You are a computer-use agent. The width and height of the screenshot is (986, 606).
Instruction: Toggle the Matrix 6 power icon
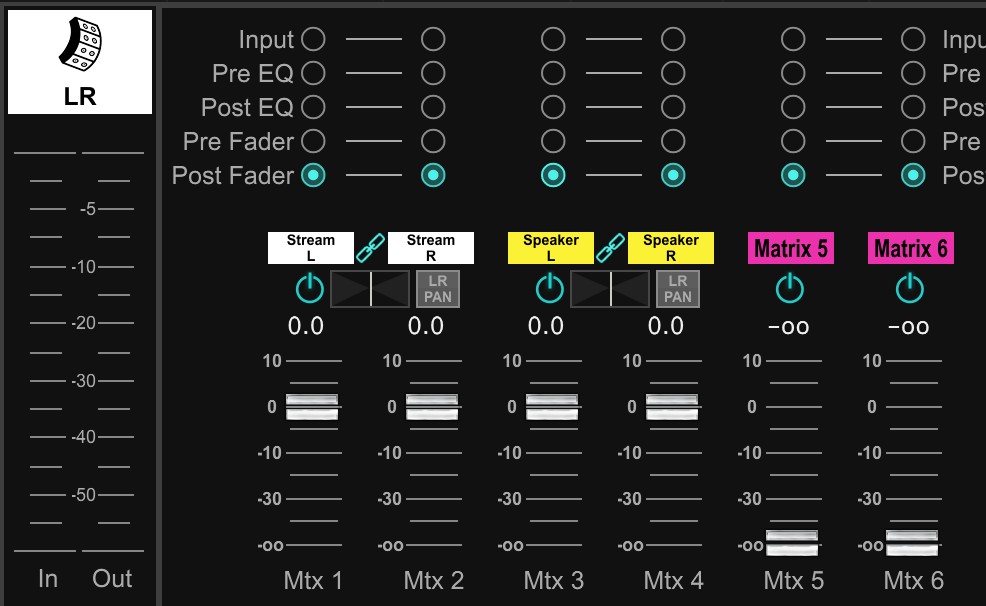point(910,289)
